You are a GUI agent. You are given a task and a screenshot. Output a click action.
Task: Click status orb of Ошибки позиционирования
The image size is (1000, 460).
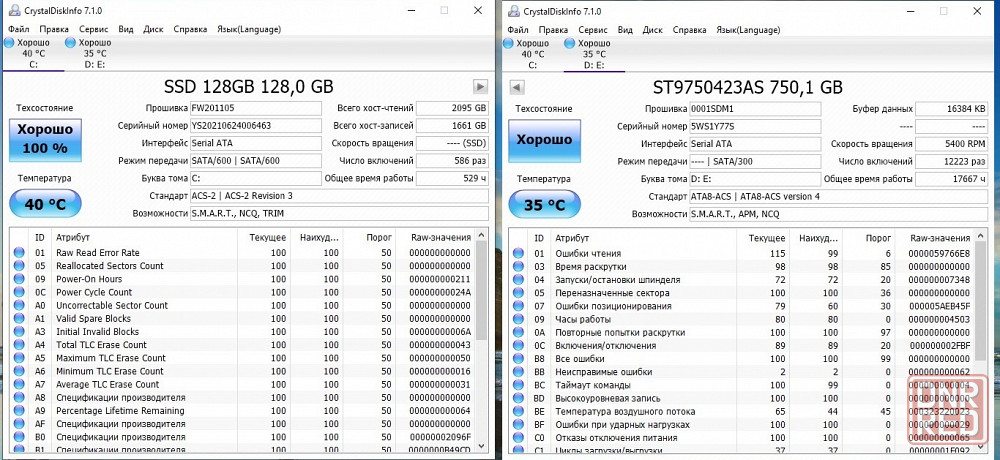point(518,306)
